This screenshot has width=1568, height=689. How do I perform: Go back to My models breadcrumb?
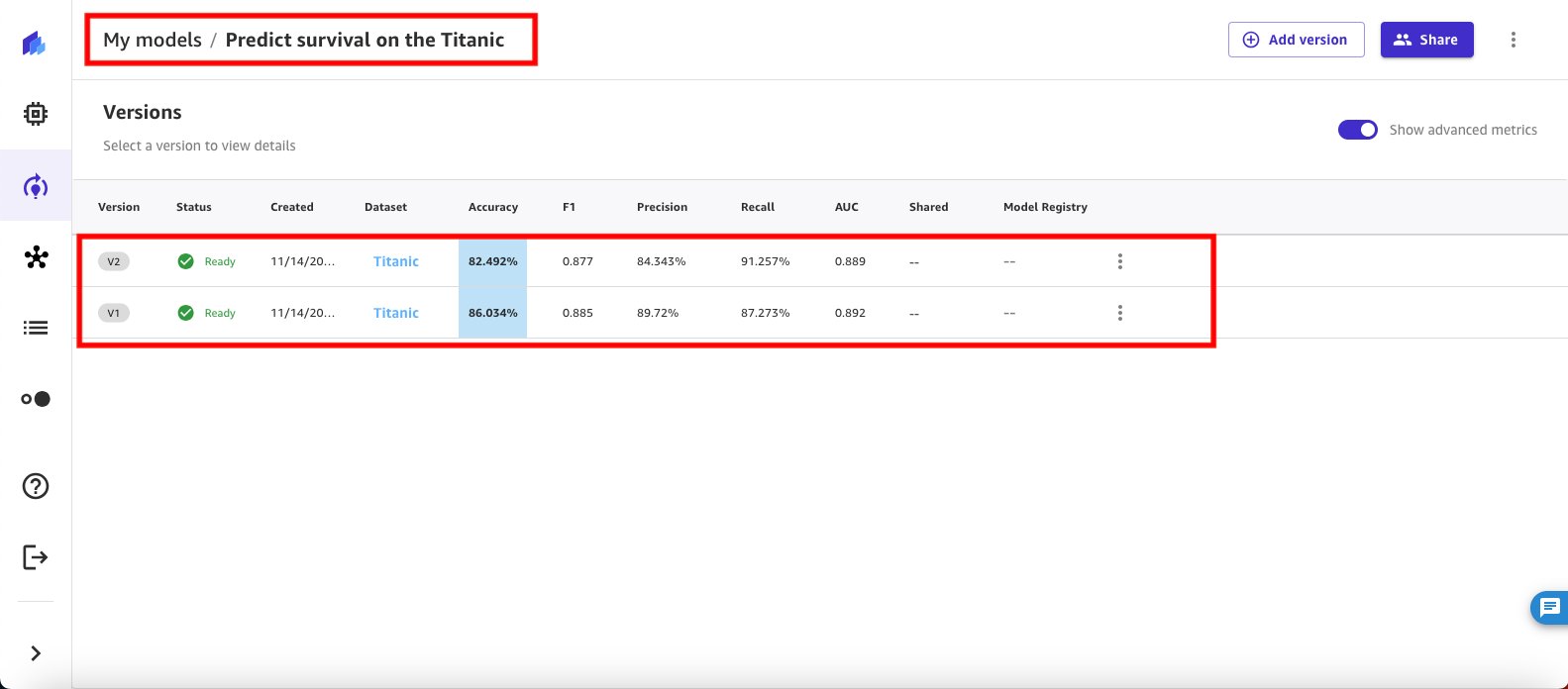(153, 40)
